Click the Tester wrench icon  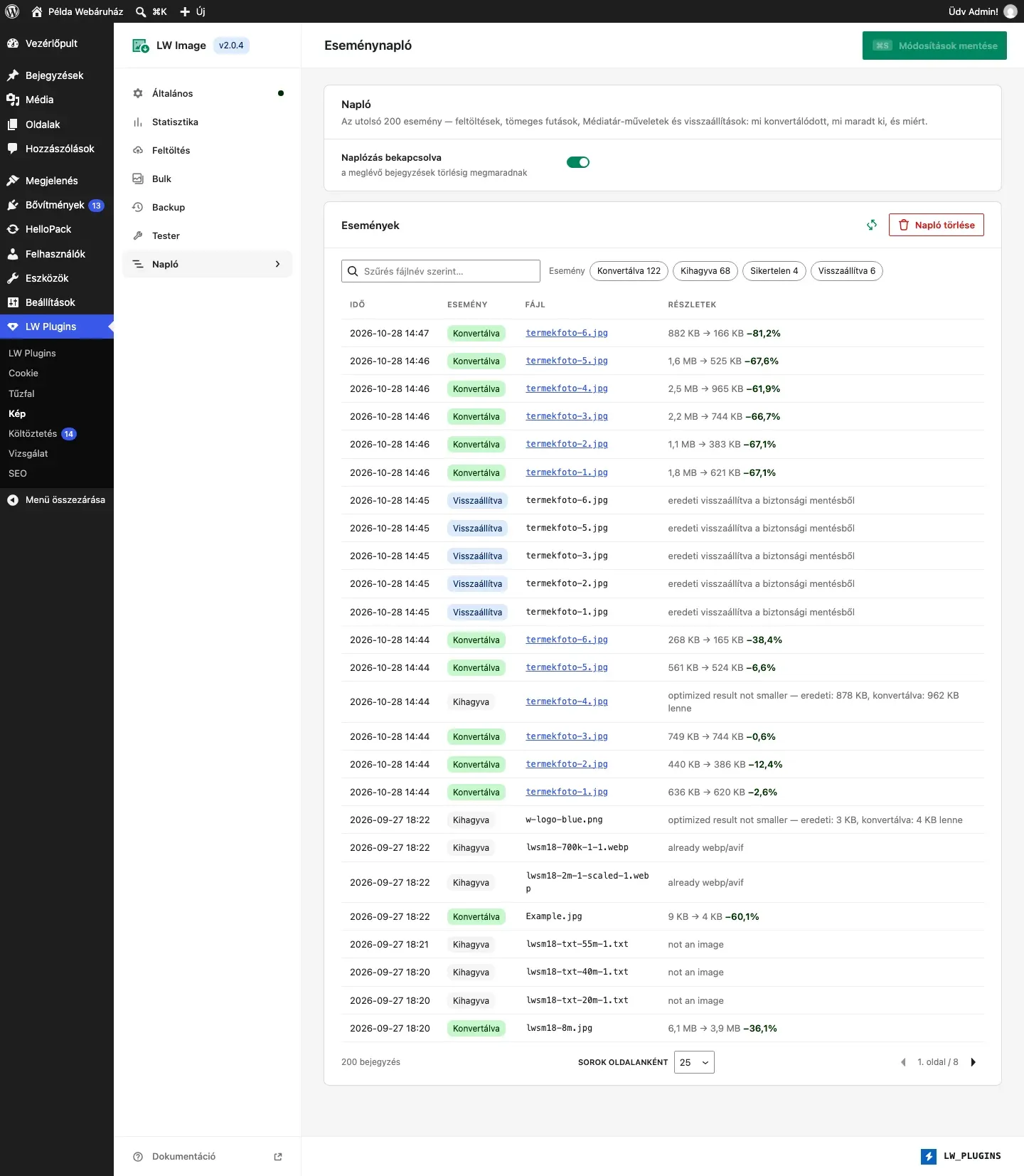138,235
